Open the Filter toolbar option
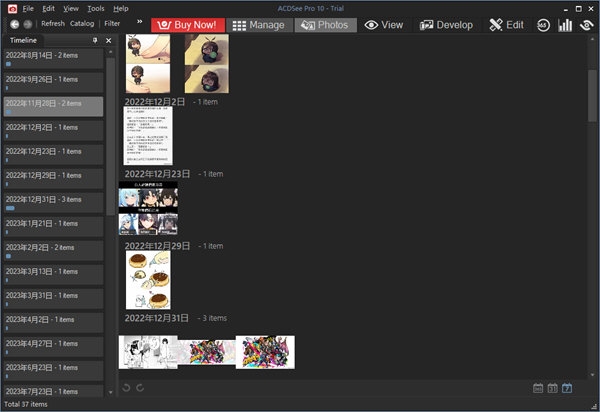 click(x=112, y=23)
